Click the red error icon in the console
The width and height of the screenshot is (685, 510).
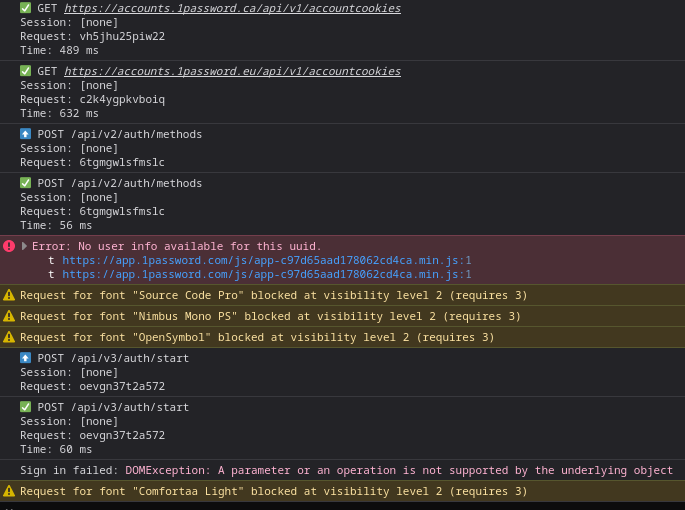(9, 246)
